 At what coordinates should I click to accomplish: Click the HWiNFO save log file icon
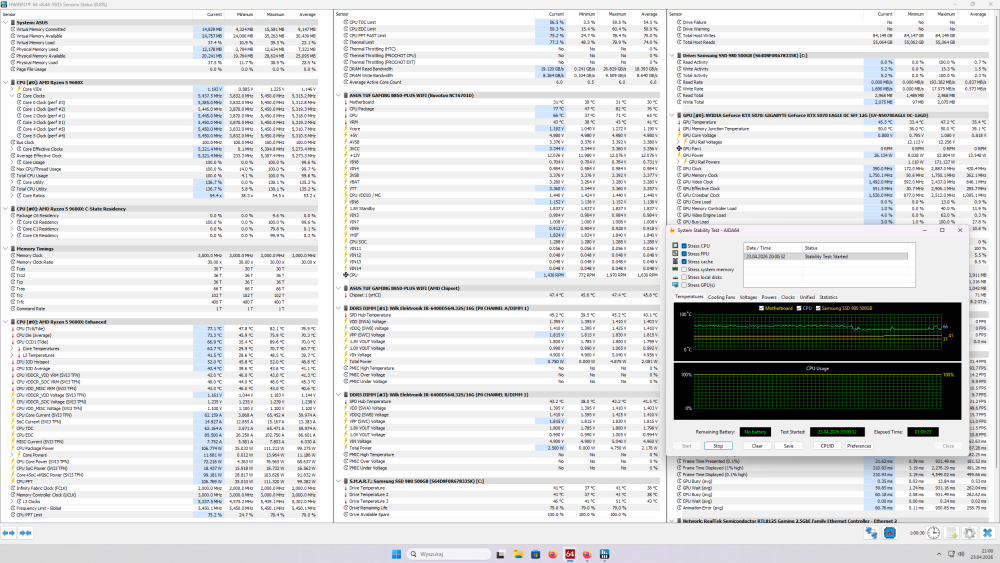(952, 533)
